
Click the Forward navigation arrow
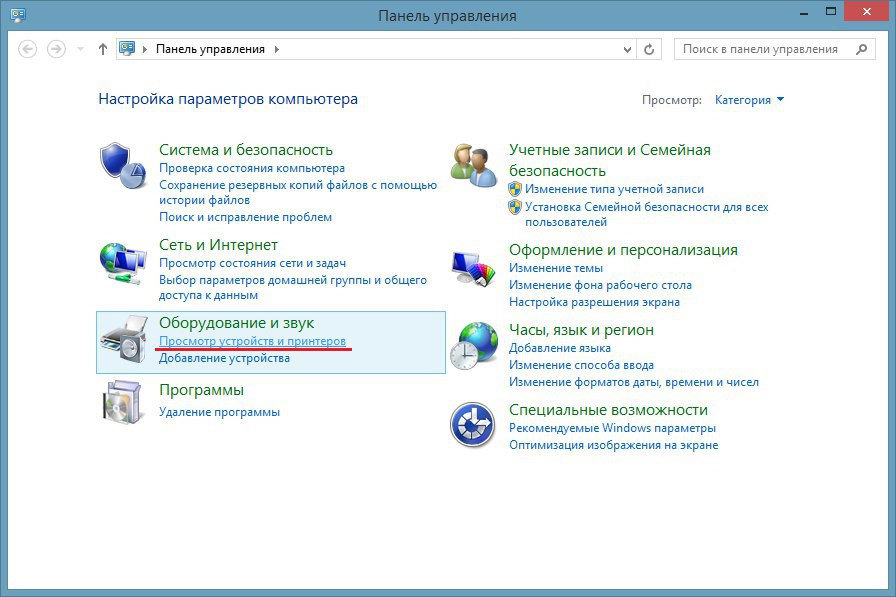56,49
